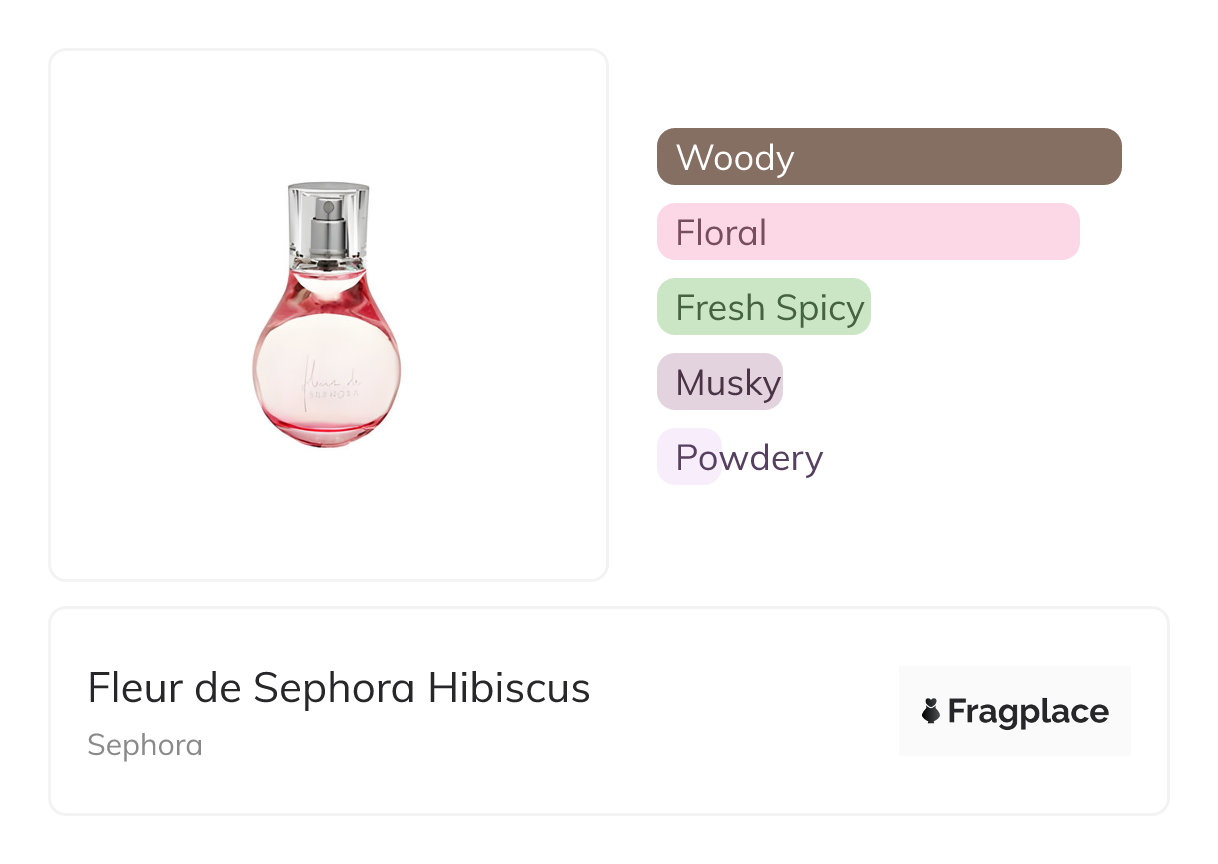Select the mauve Musky accord bar
1218x864 pixels.
(719, 382)
